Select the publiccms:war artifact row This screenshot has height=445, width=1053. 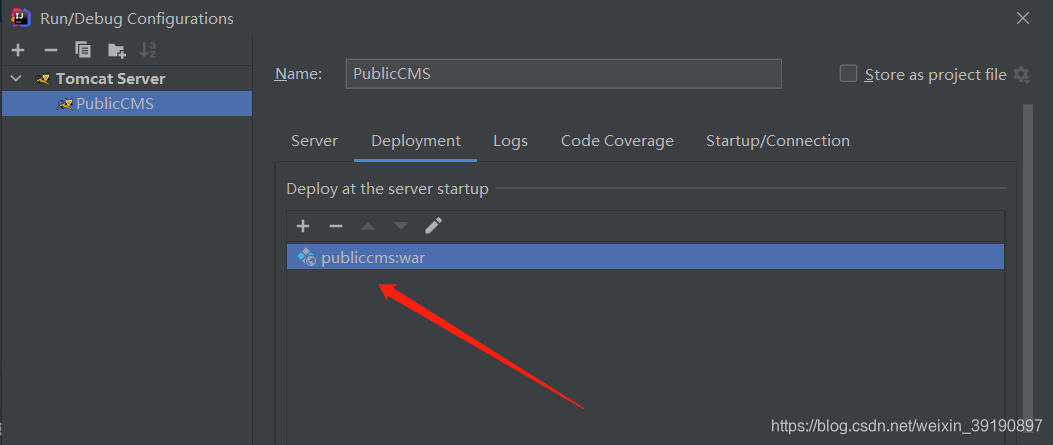click(645, 257)
